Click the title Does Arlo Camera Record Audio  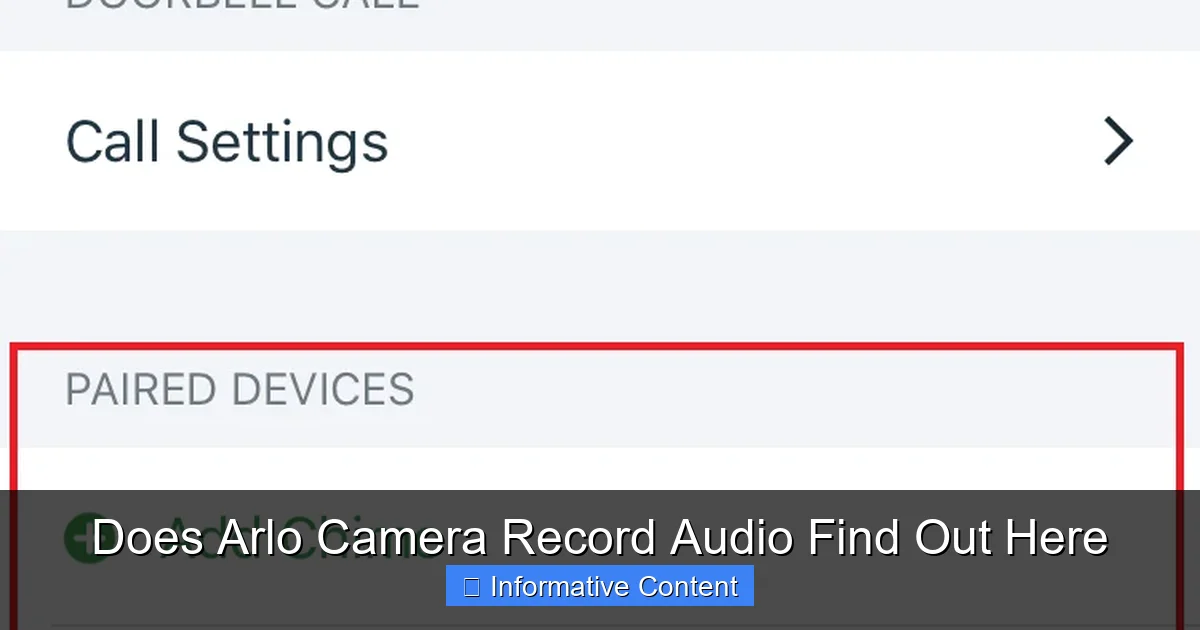(x=600, y=537)
